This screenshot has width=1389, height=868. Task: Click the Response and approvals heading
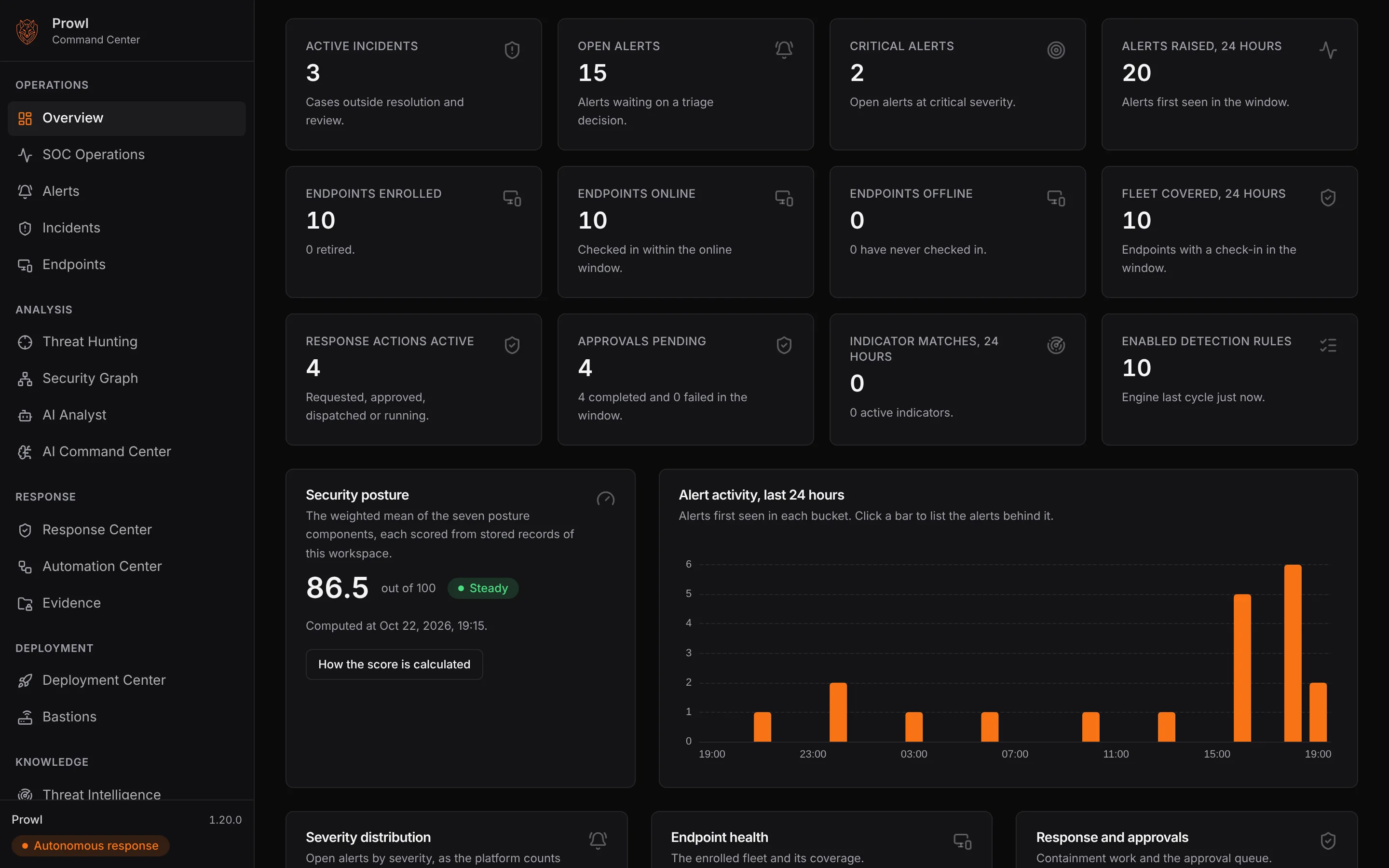tap(1112, 838)
